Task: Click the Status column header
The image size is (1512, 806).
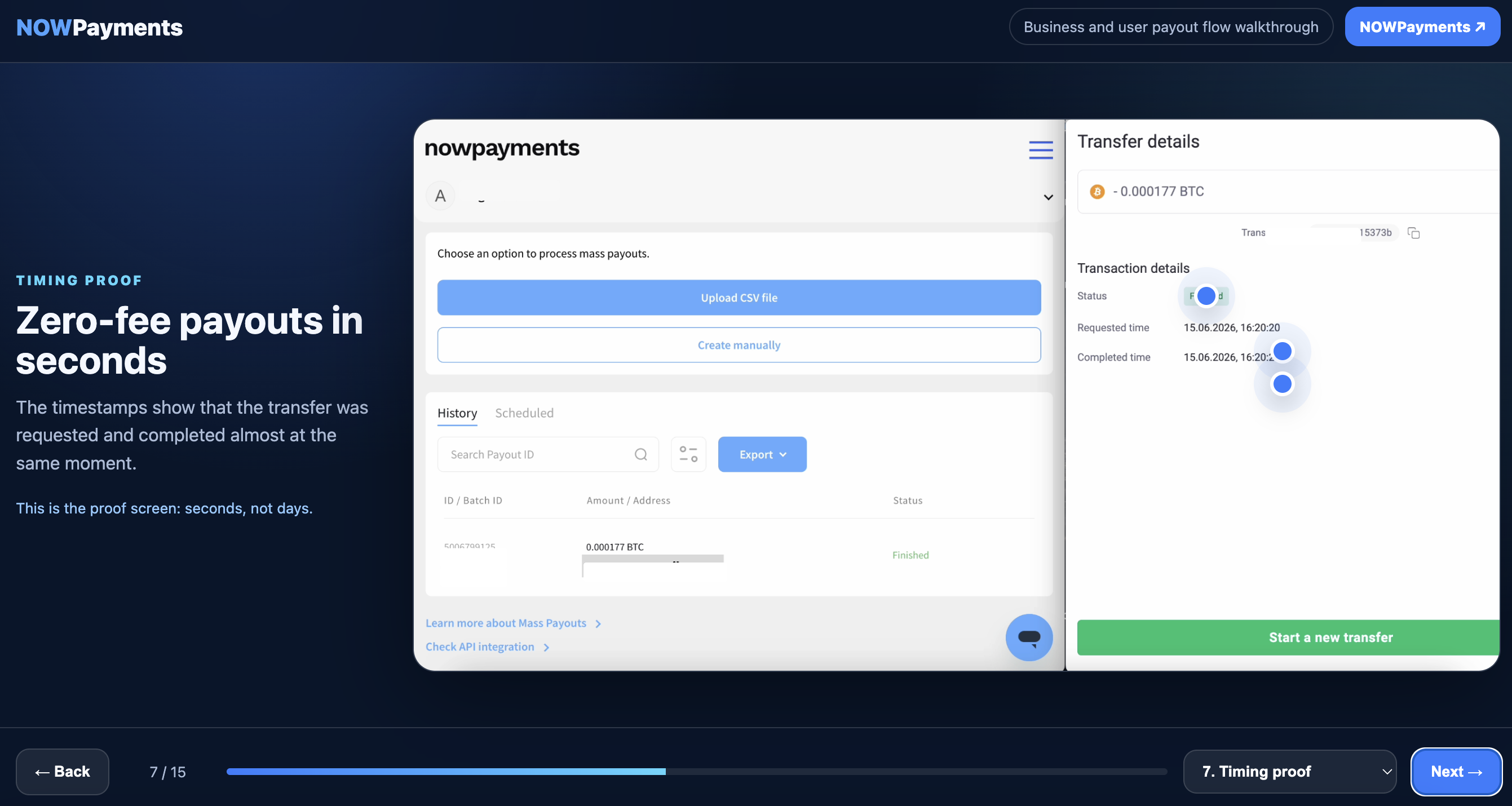Action: point(908,501)
